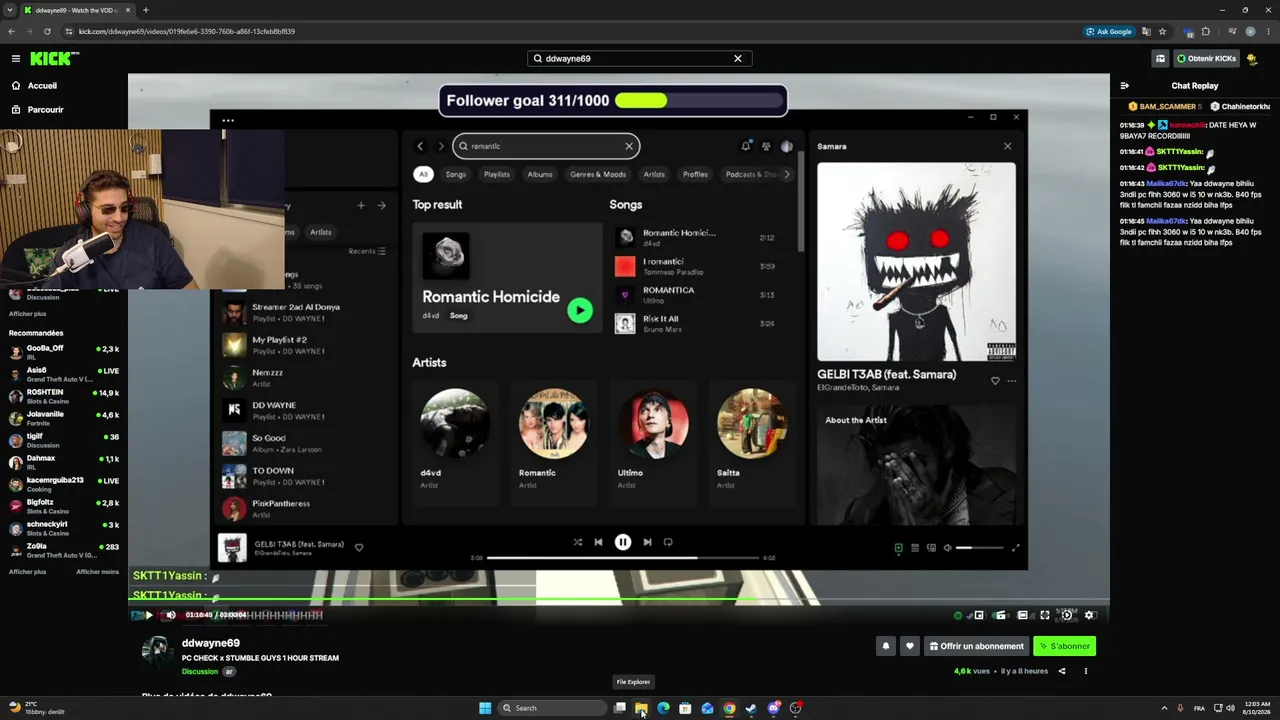Click the Obtenir KICKs button

click(1206, 59)
